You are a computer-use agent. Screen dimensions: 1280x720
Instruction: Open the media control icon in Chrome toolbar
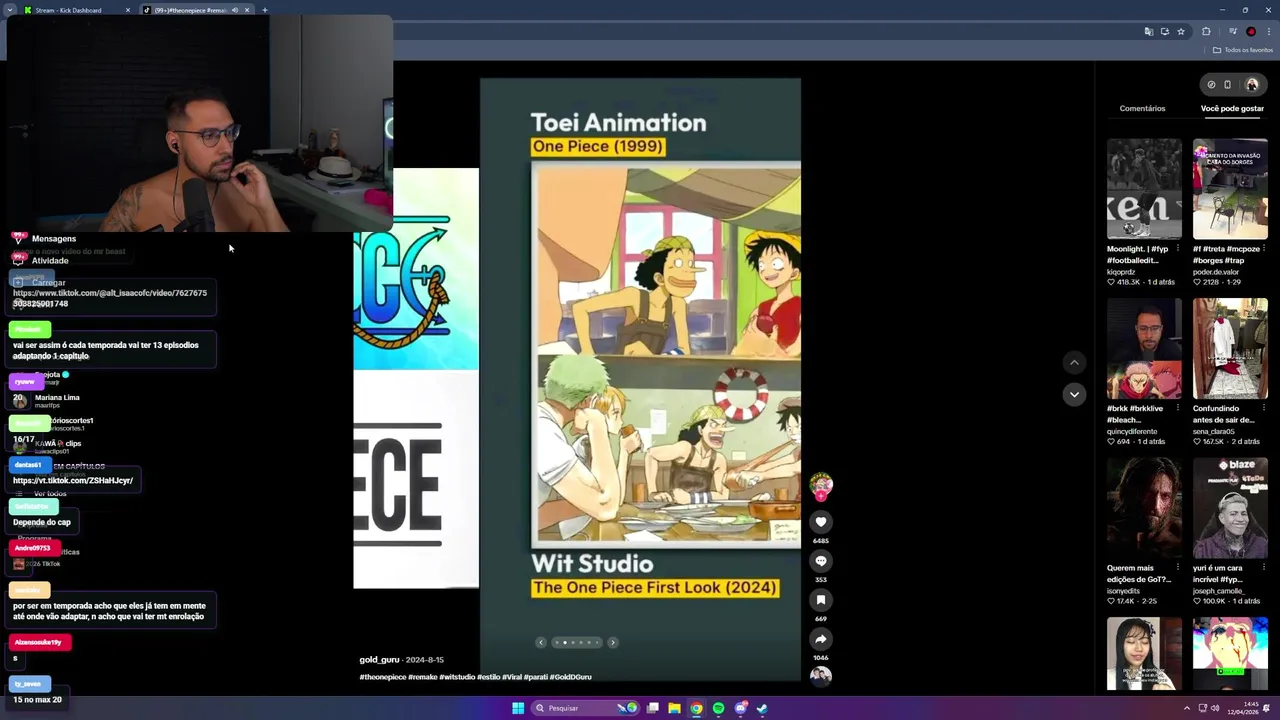coord(1233,32)
